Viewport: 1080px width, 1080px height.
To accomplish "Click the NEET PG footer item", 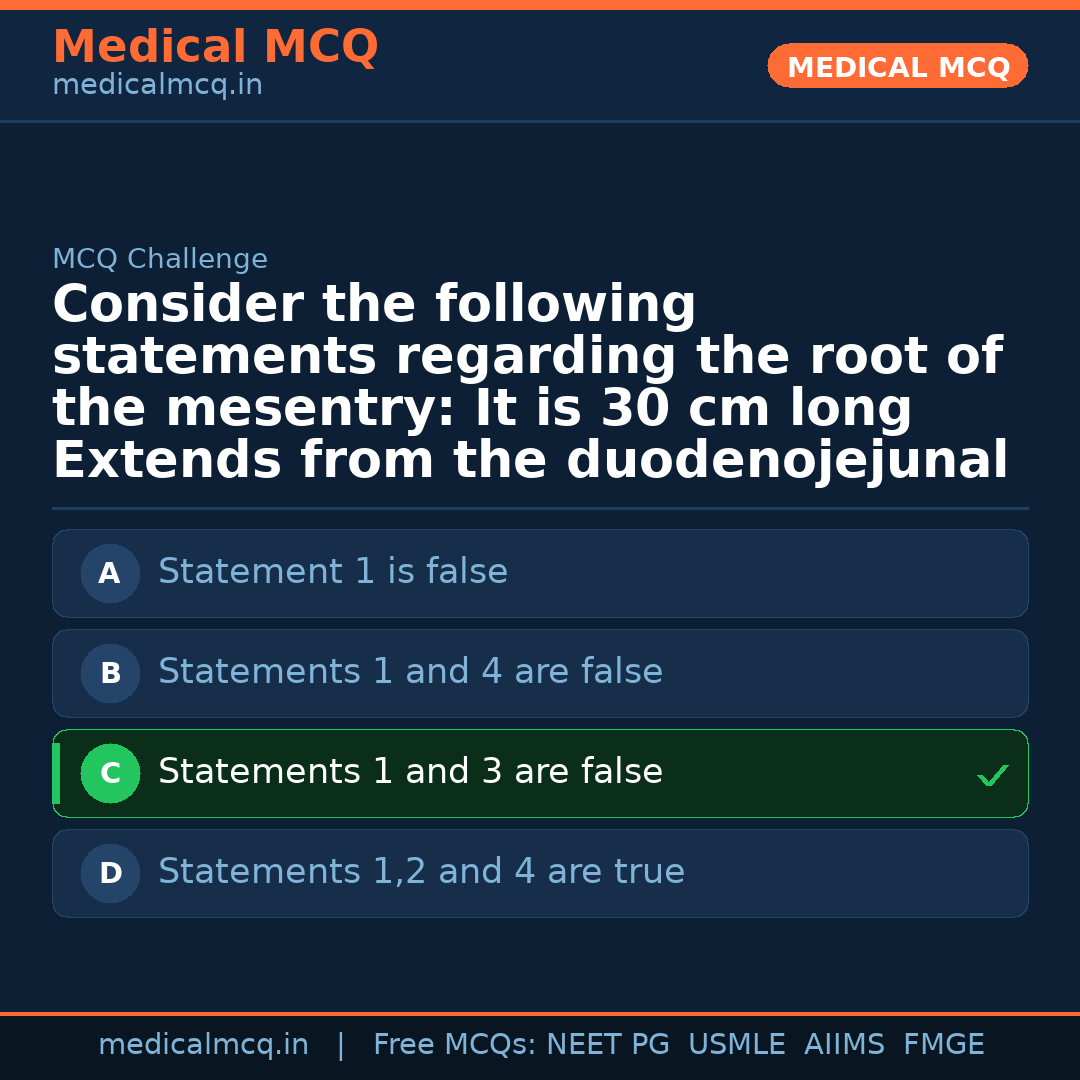I will tap(607, 1043).
